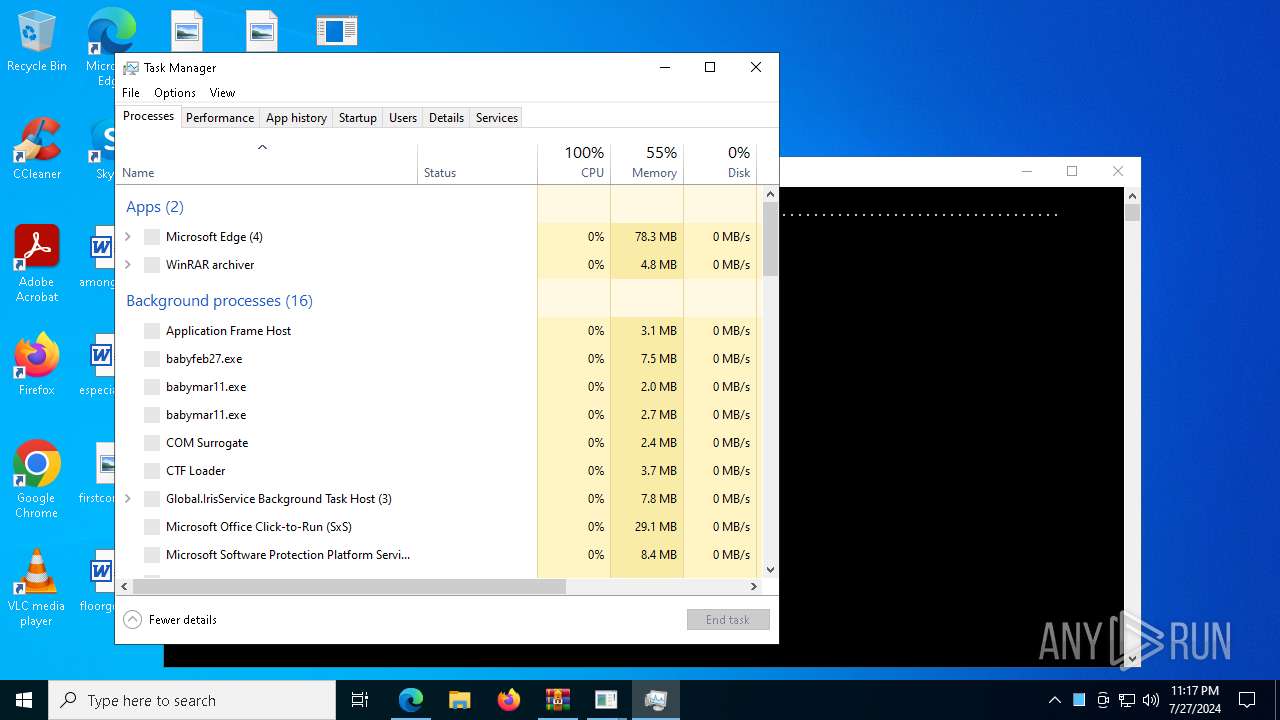The height and width of the screenshot is (720, 1280).
Task: Click the sort arrow above the Name column
Action: coord(262,148)
